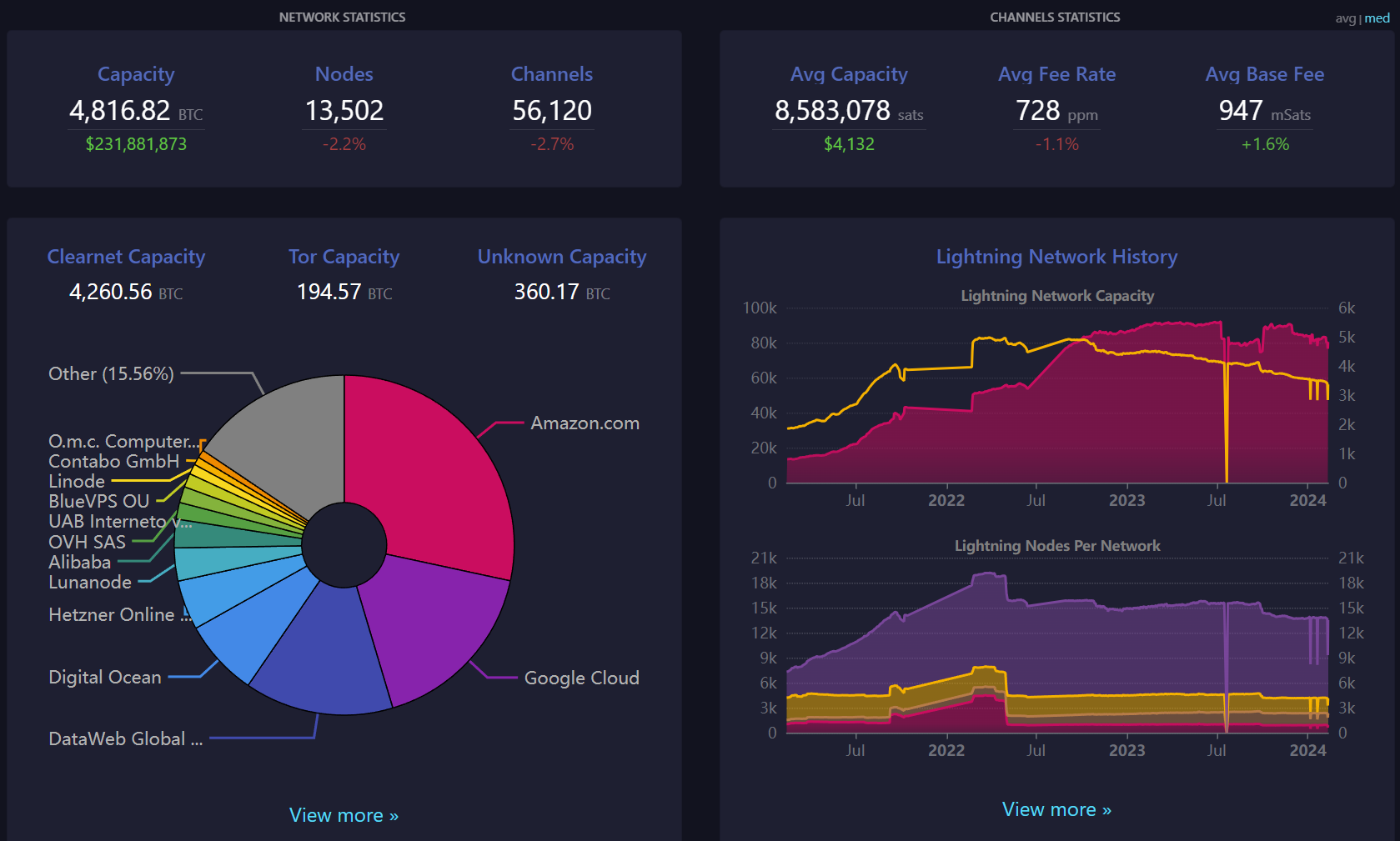
Task: Click the 194.57 BTC Tor value
Action: click(344, 292)
